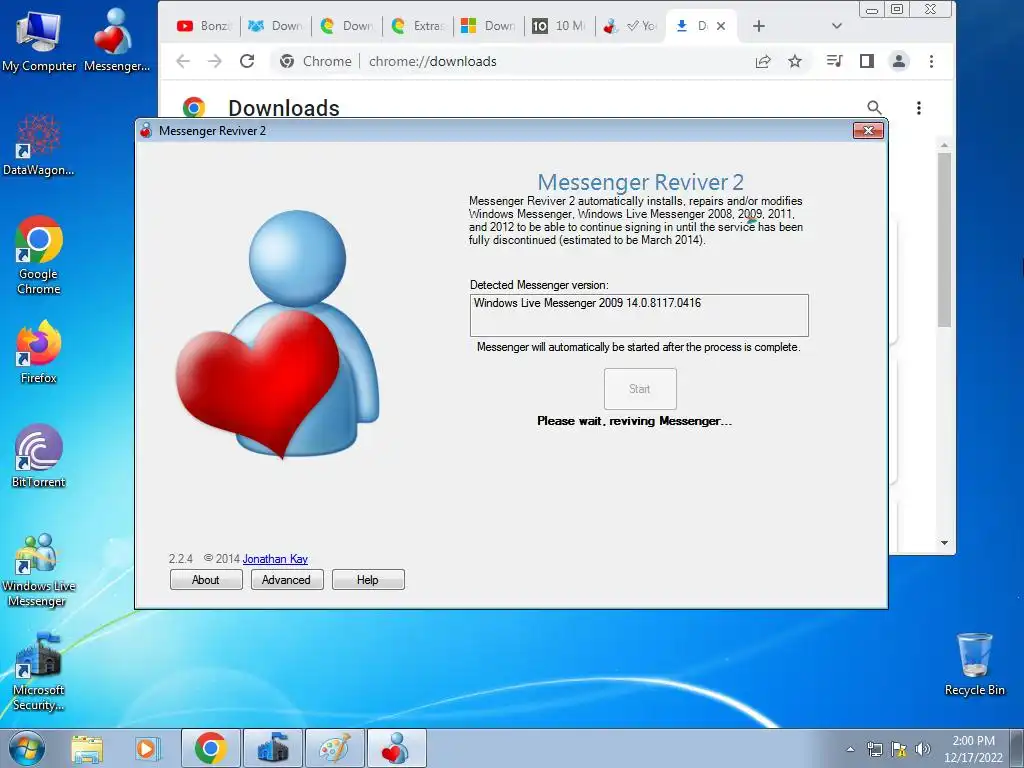Open the Recycle Bin
Image resolution: width=1024 pixels, height=768 pixels.
[974, 665]
